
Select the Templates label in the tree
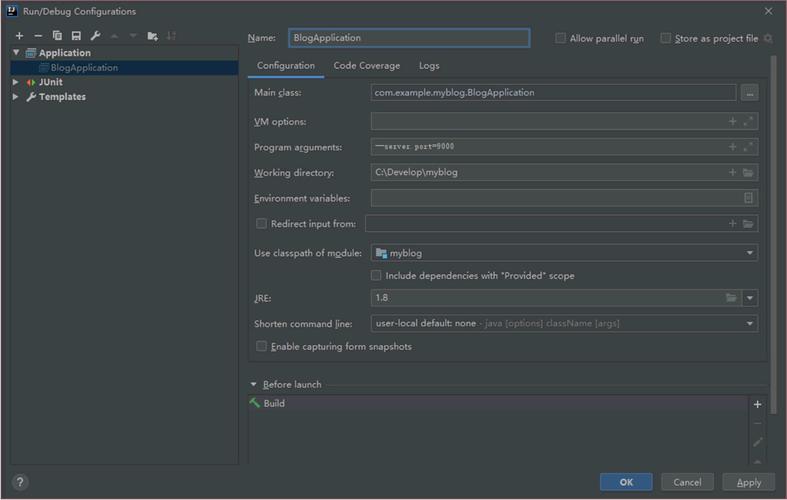[x=62, y=96]
